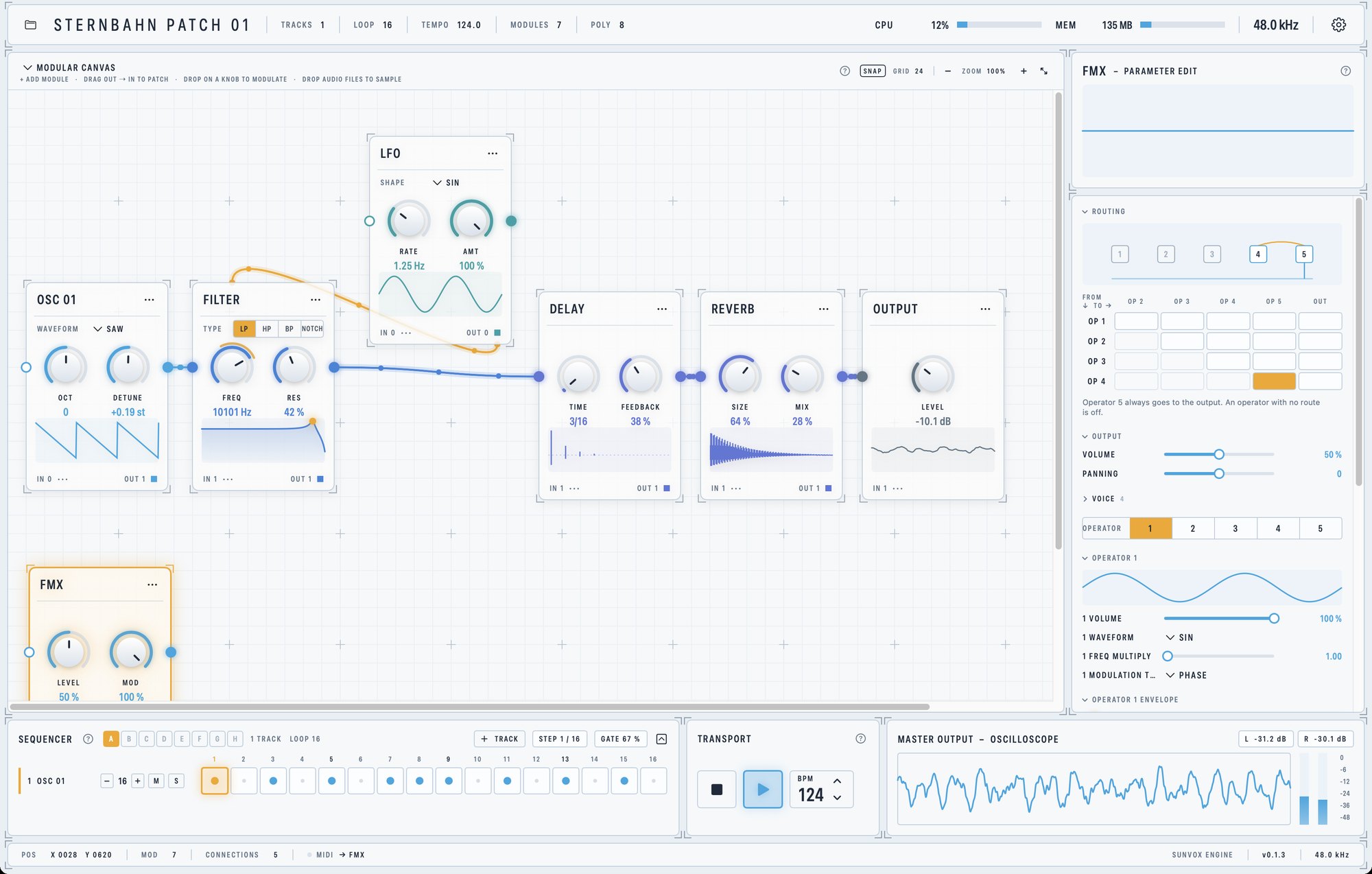Image resolution: width=1372 pixels, height=874 pixels.
Task: Adjust the output VOLUME slider
Action: click(1219, 454)
